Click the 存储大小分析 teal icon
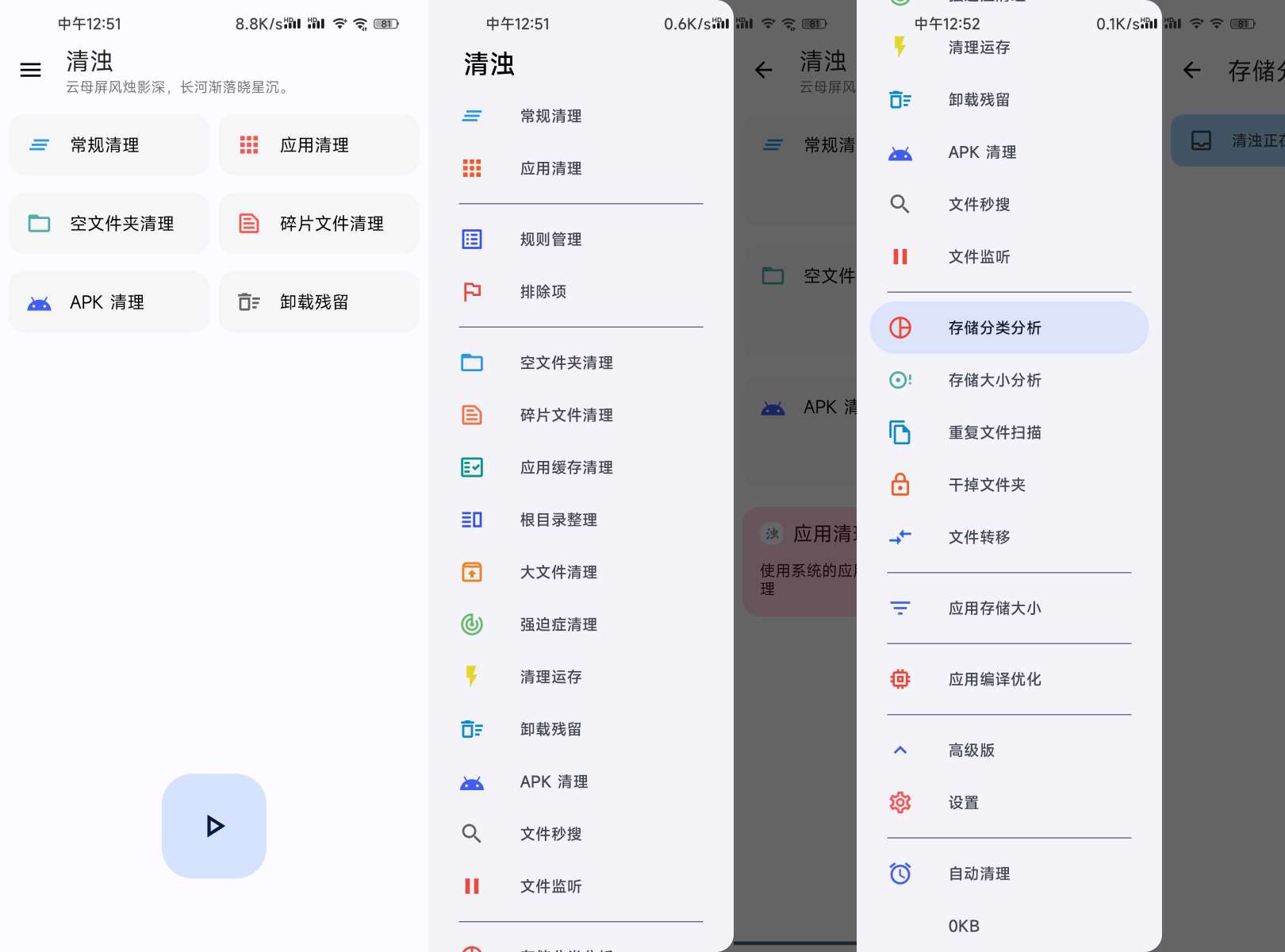Screen dimensions: 1285x952 click(900, 380)
